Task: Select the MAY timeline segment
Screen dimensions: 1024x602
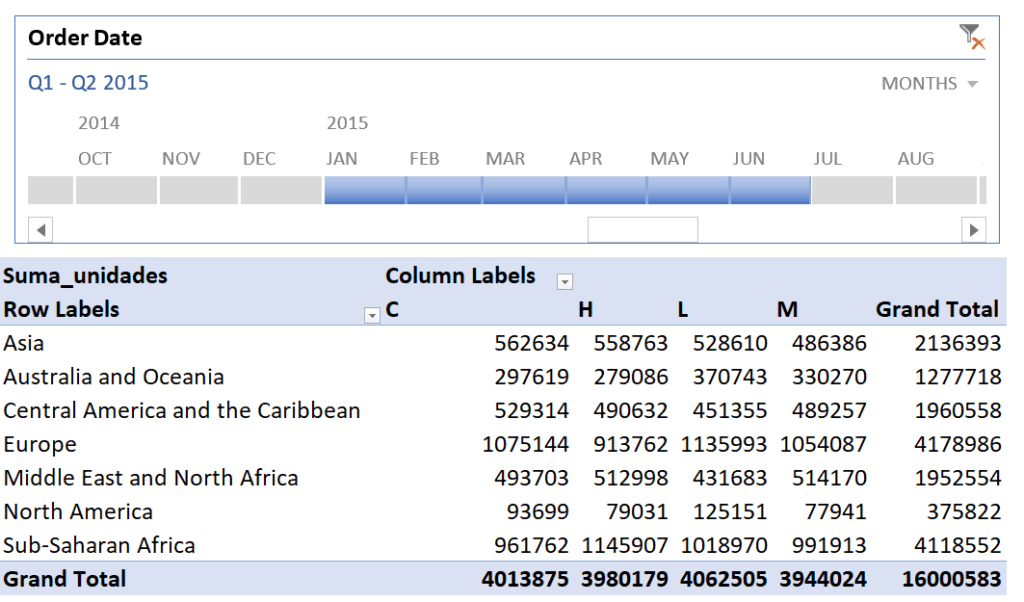Action: (688, 190)
